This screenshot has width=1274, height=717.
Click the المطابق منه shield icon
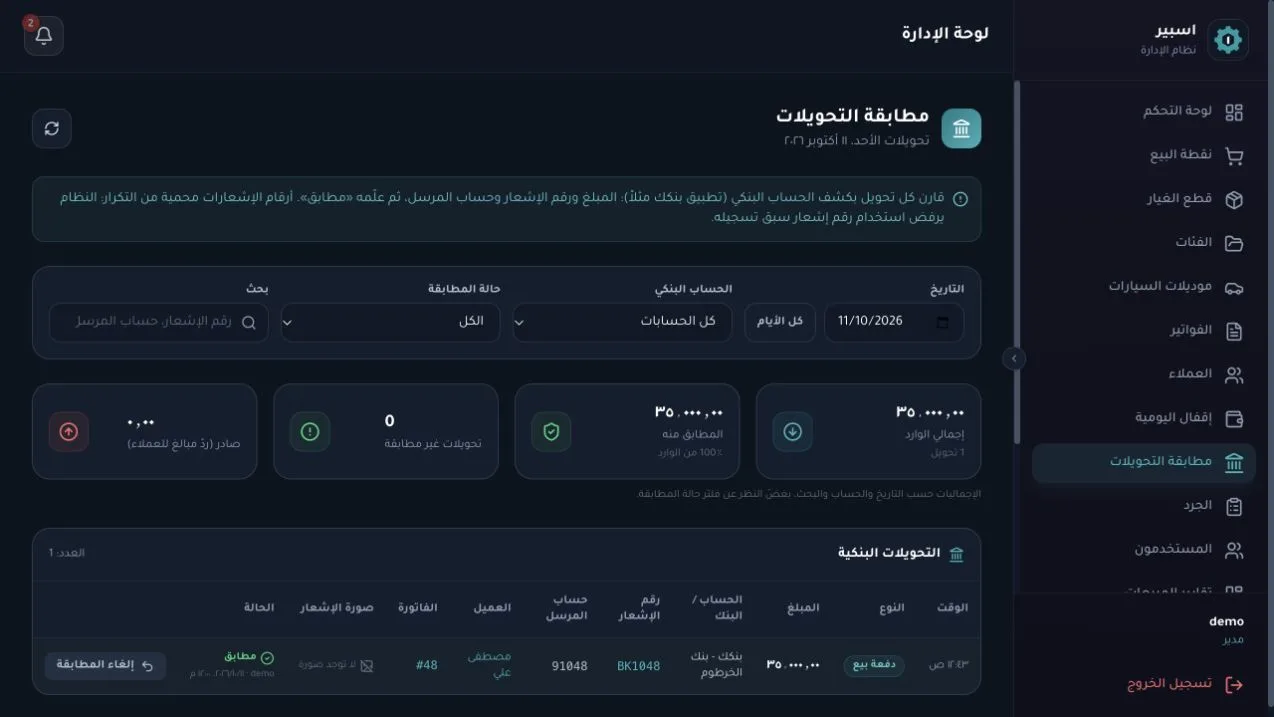pos(551,432)
